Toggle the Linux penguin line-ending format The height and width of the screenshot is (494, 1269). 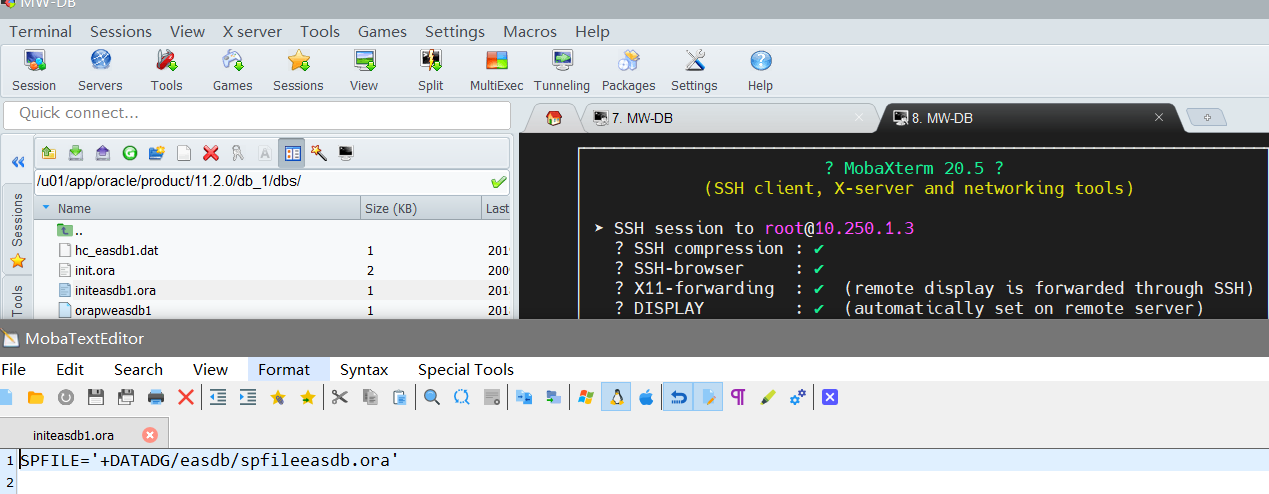(x=616, y=397)
